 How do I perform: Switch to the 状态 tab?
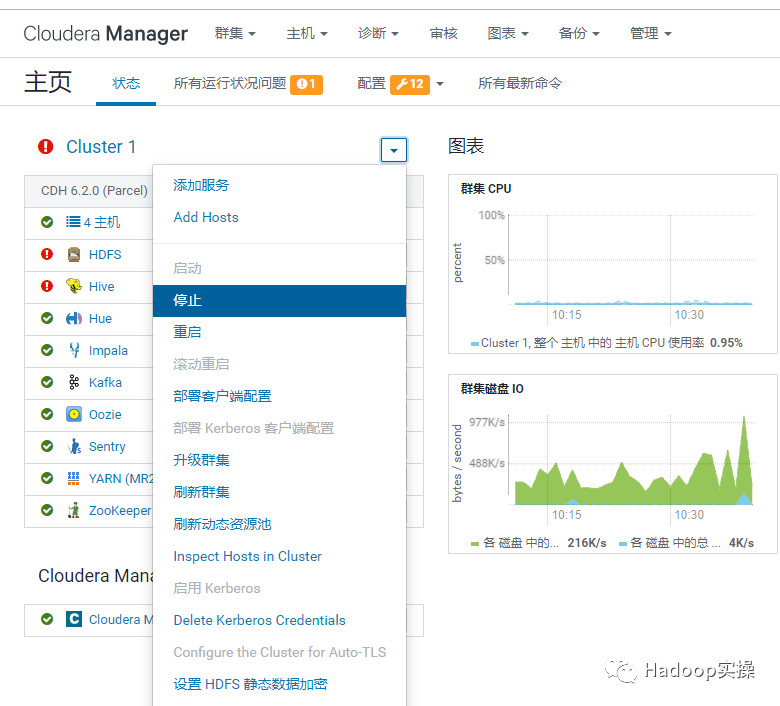pyautogui.click(x=126, y=83)
